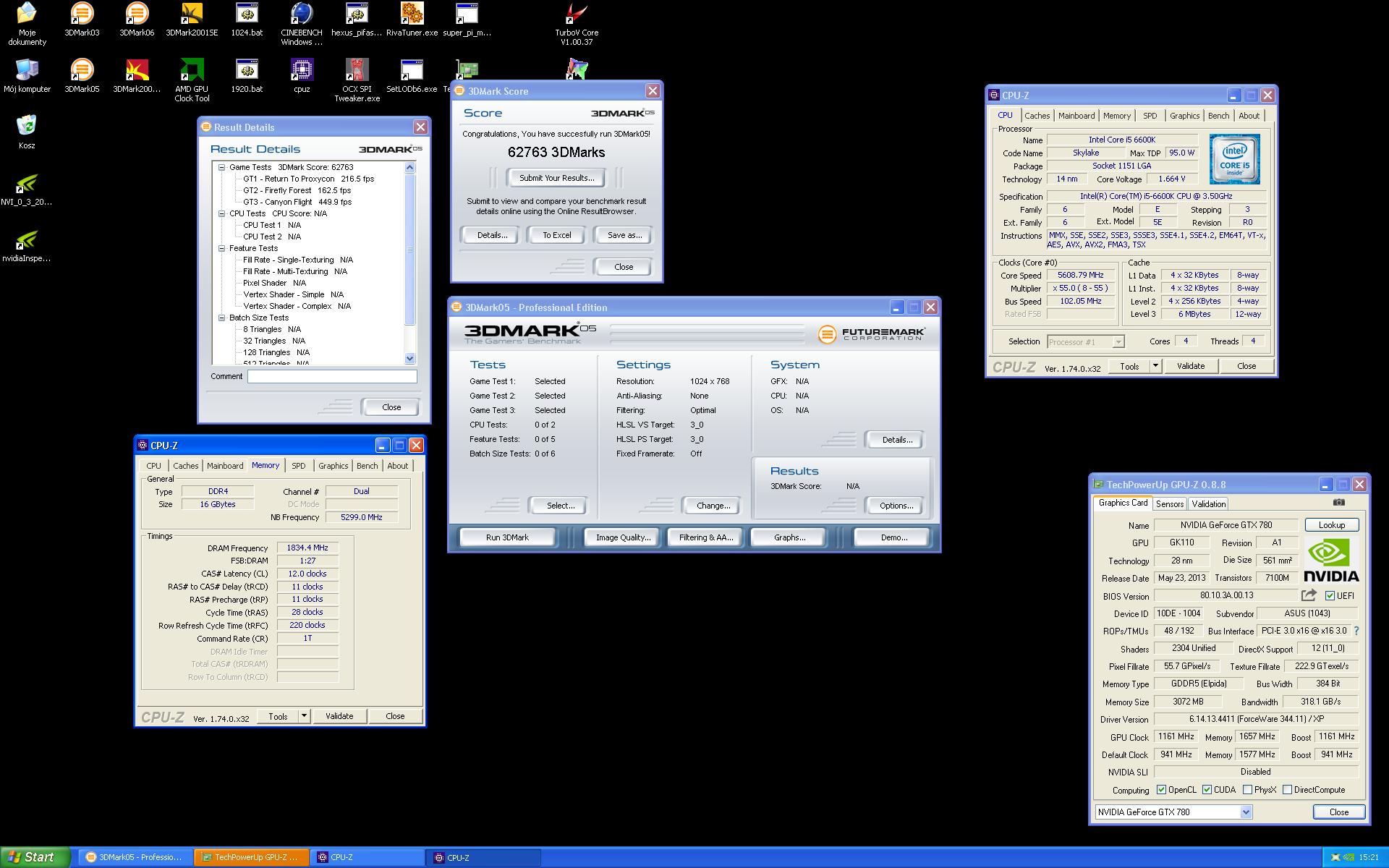This screenshot has width=1389, height=868.
Task: Open Tools dropdown arrow in CPU-Z Memory window
Action: [304, 716]
